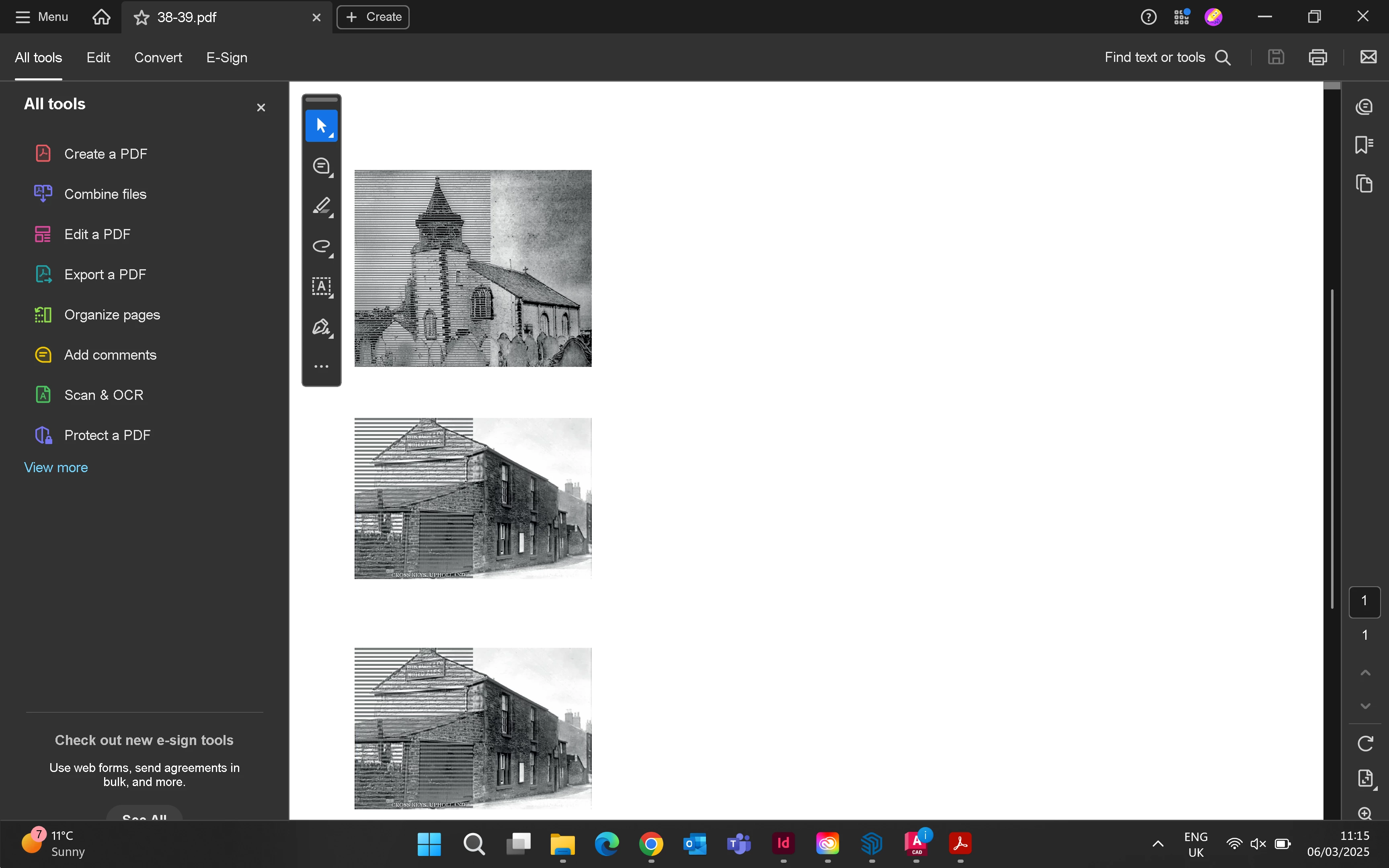The image size is (1389, 868).
Task: Rotate the page view clockwise
Action: (x=1365, y=743)
